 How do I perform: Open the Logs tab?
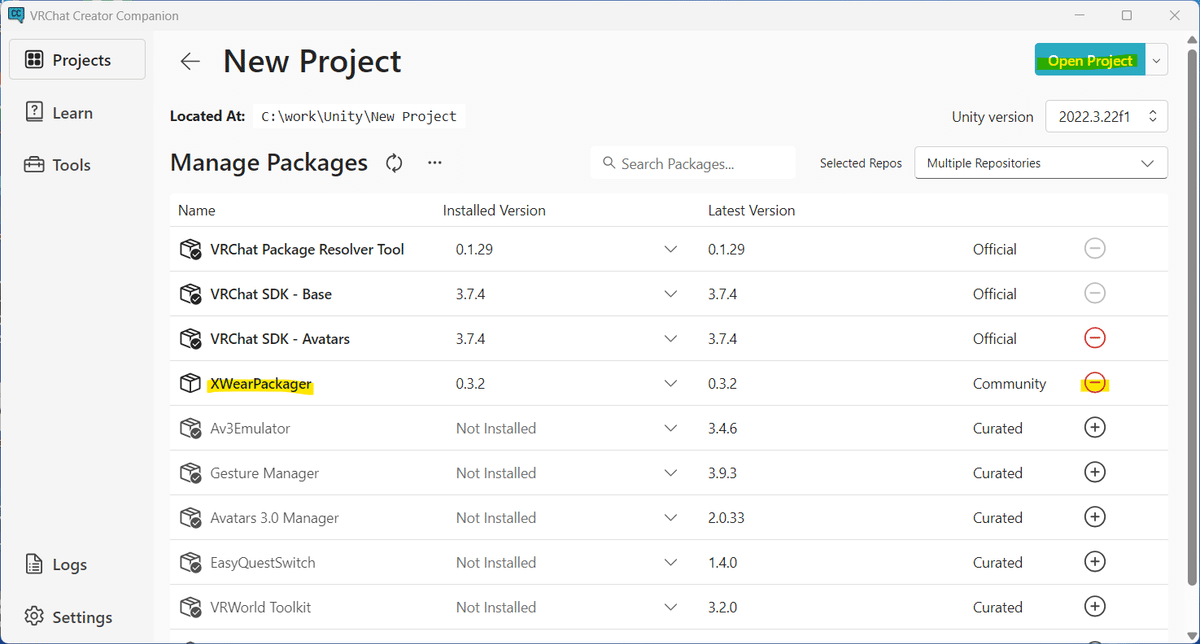(78, 565)
